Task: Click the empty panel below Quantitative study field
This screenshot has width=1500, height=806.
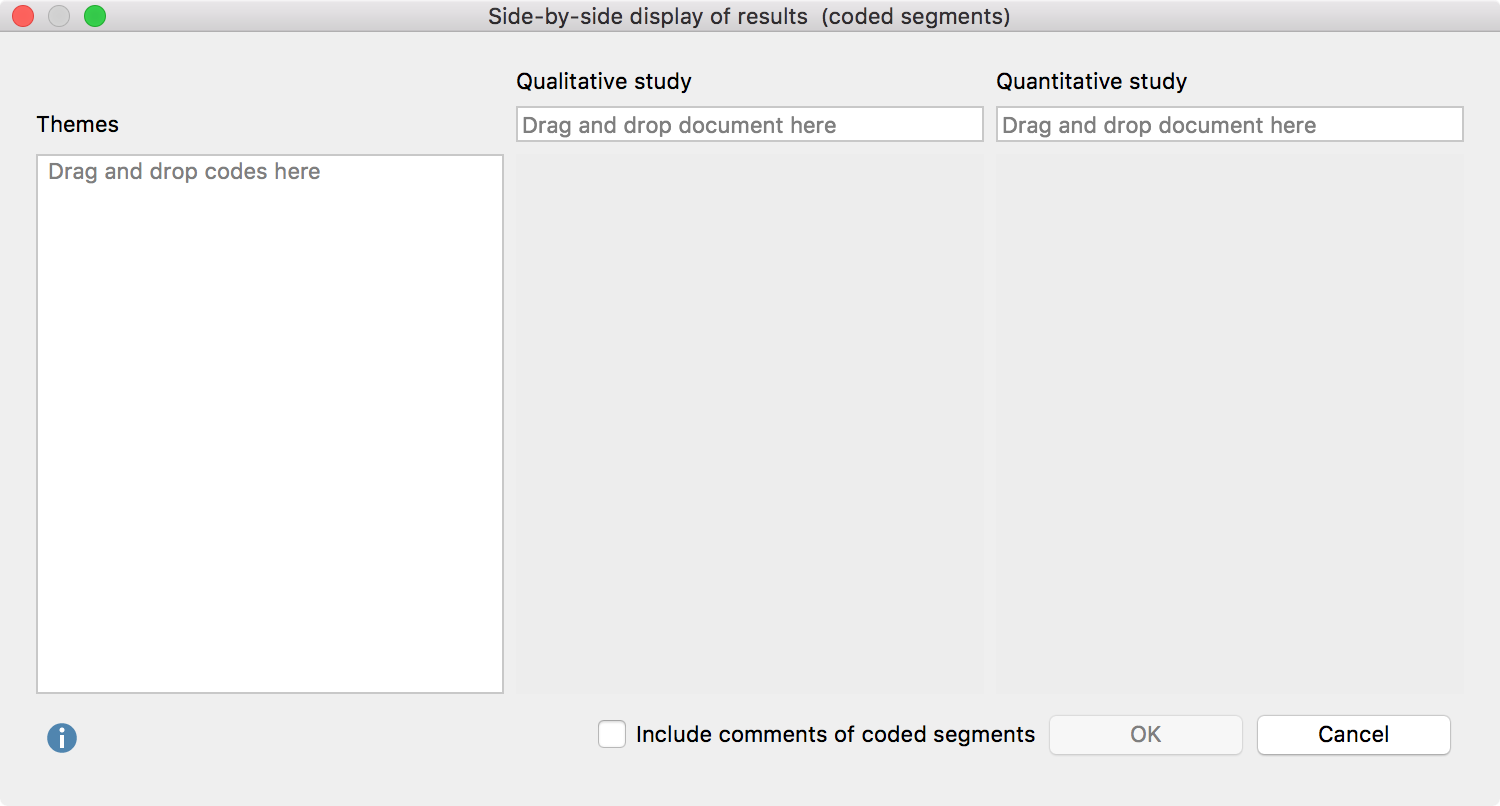Action: (x=1230, y=424)
